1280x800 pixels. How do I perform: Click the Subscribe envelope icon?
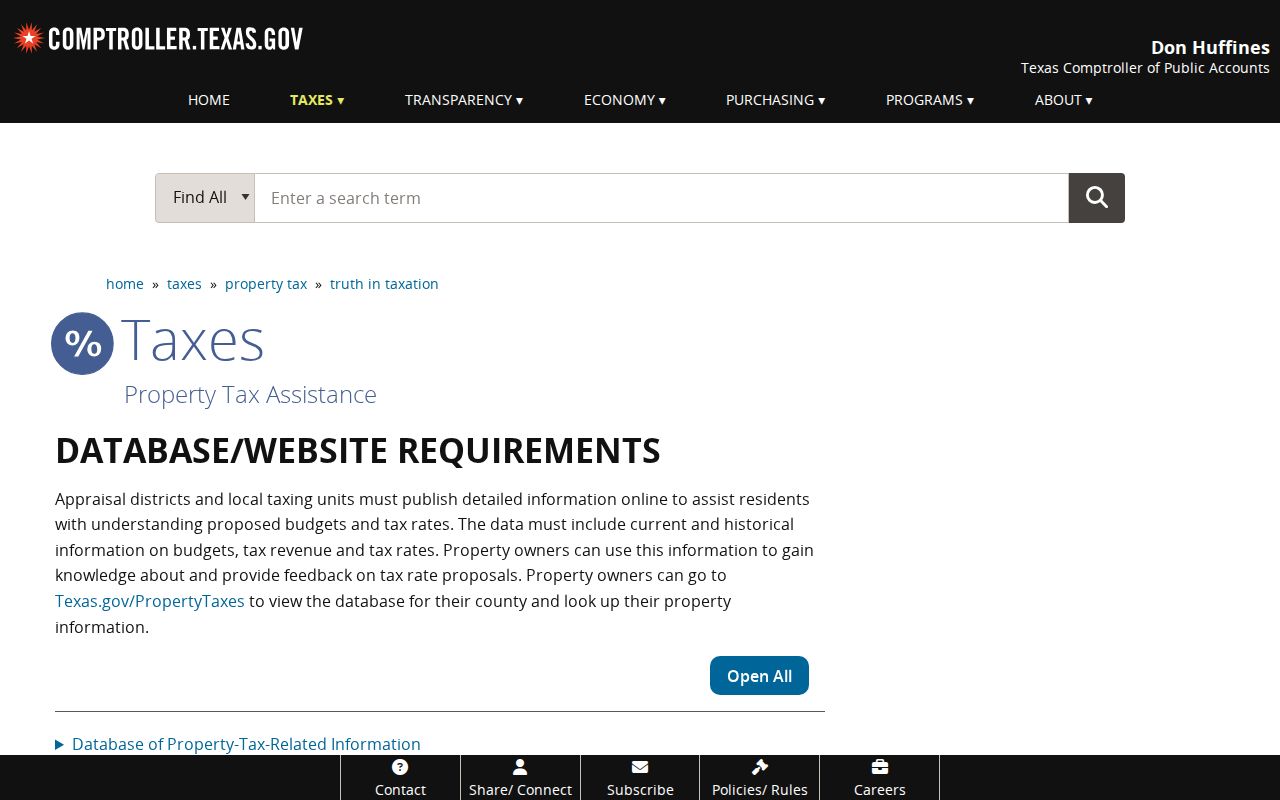click(640, 767)
